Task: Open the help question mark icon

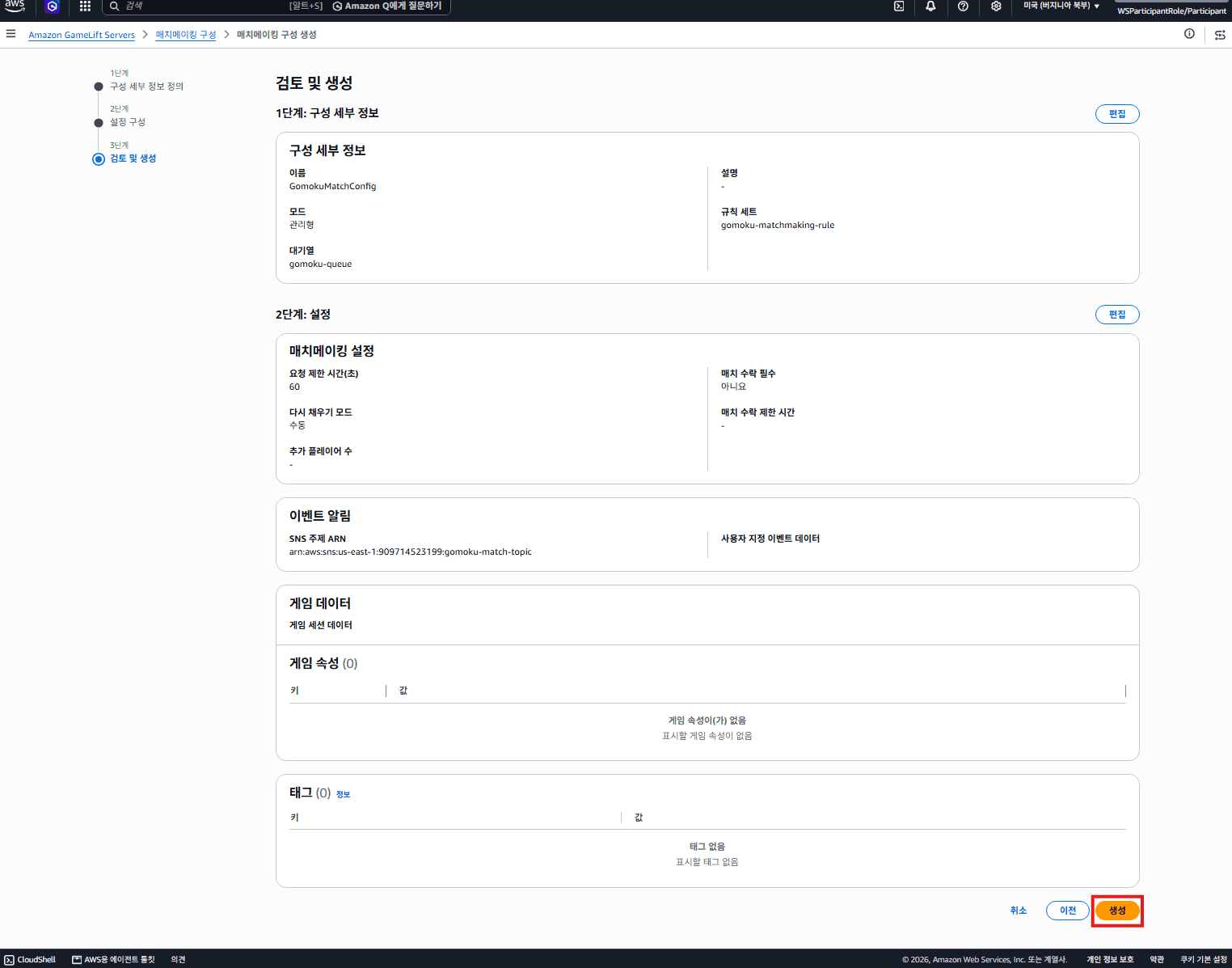Action: click(963, 6)
